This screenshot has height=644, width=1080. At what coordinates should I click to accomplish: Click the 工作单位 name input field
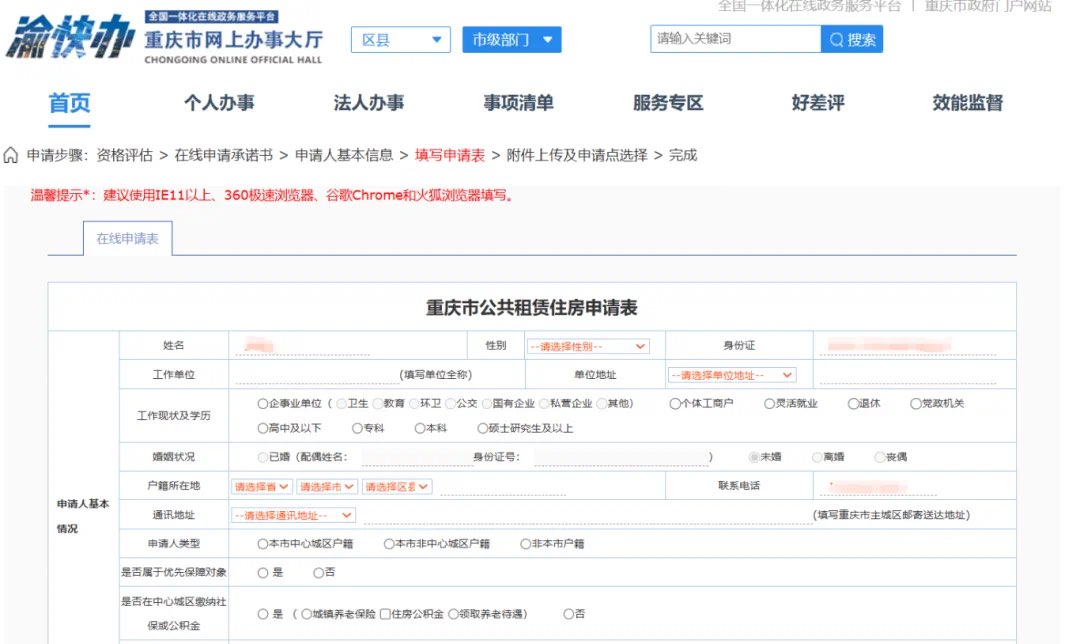(317, 375)
